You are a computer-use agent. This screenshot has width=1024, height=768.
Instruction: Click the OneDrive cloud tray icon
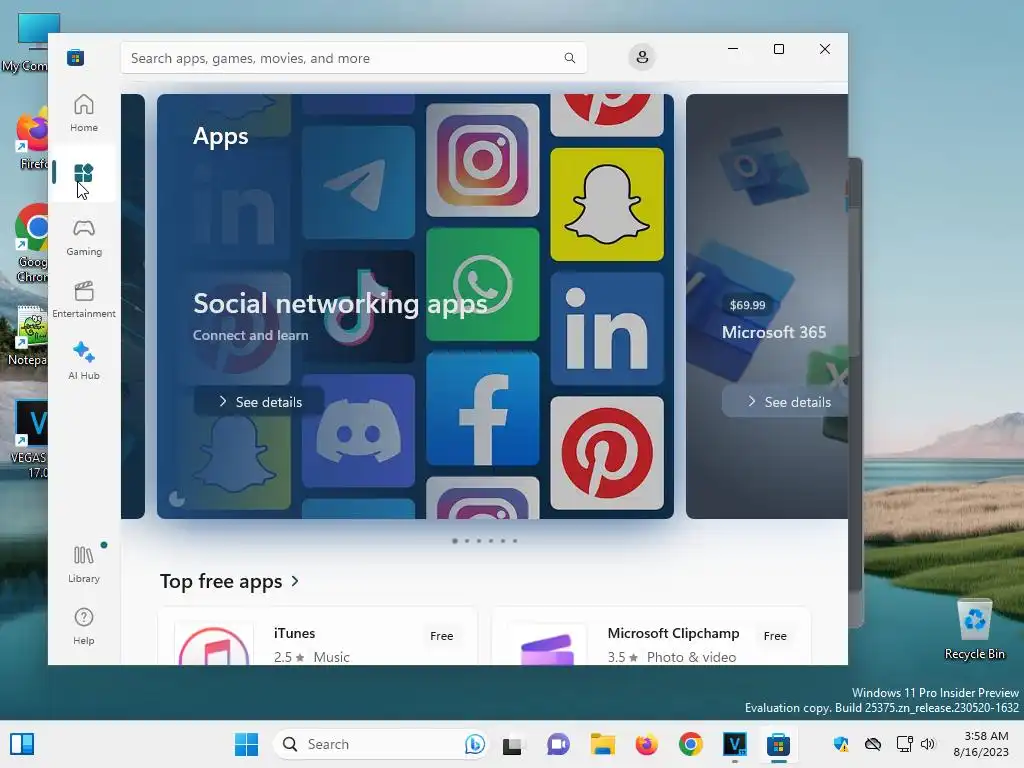click(x=873, y=744)
